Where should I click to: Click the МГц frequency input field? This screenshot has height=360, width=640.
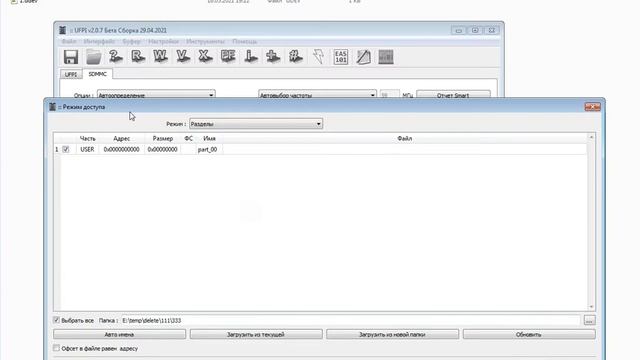click(x=389, y=95)
